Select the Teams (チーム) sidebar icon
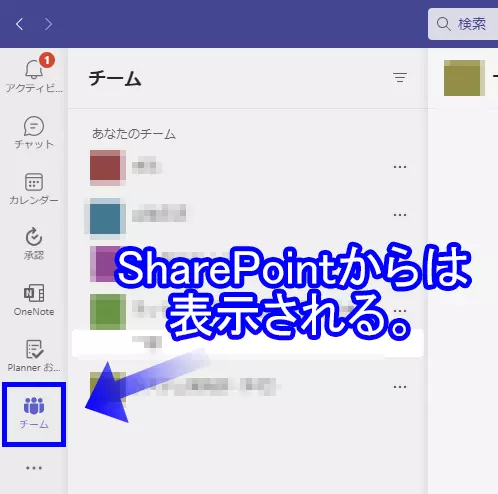This screenshot has height=494, width=498. pos(34,414)
